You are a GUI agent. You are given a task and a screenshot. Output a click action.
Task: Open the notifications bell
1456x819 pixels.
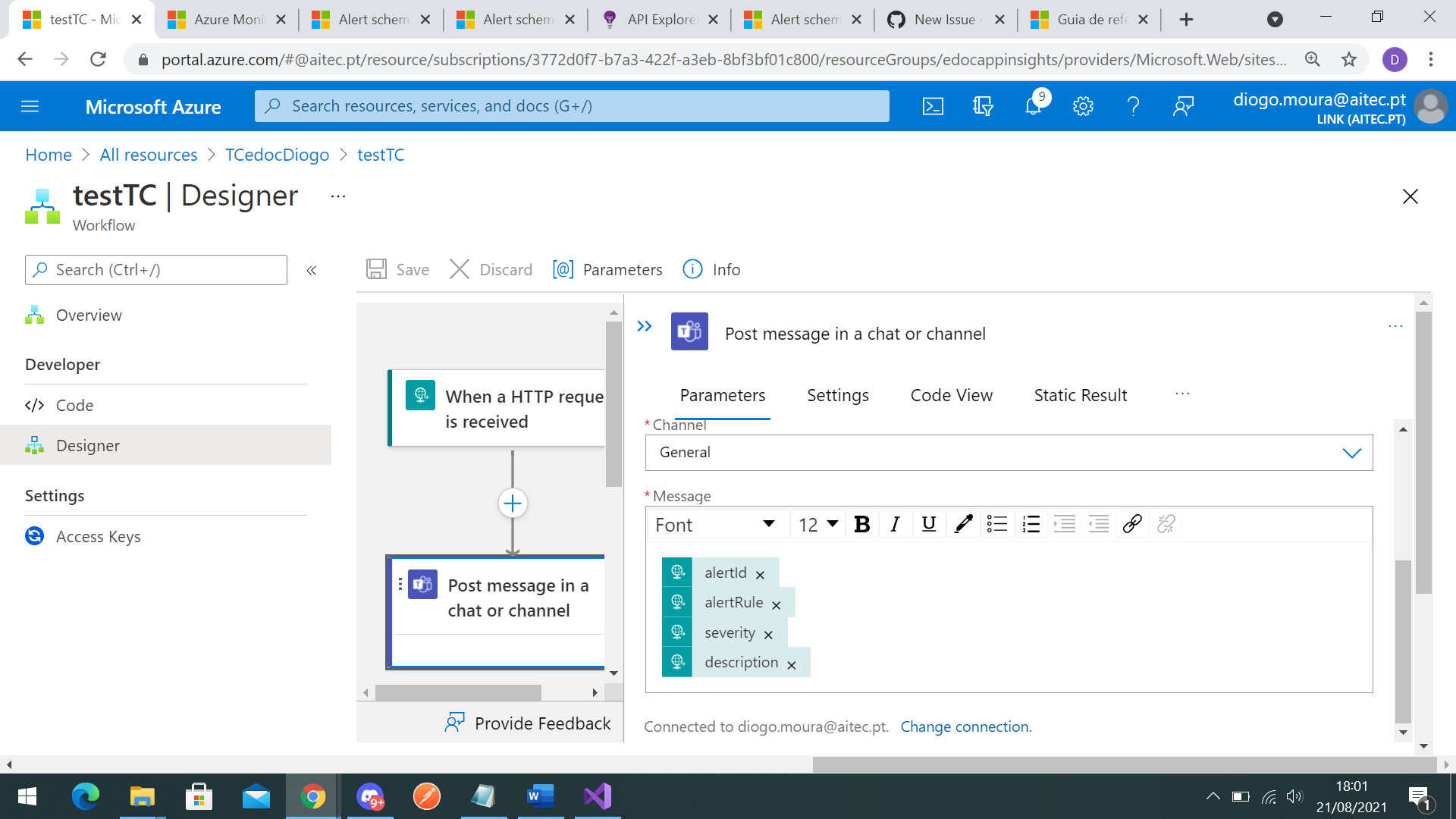tap(1033, 106)
